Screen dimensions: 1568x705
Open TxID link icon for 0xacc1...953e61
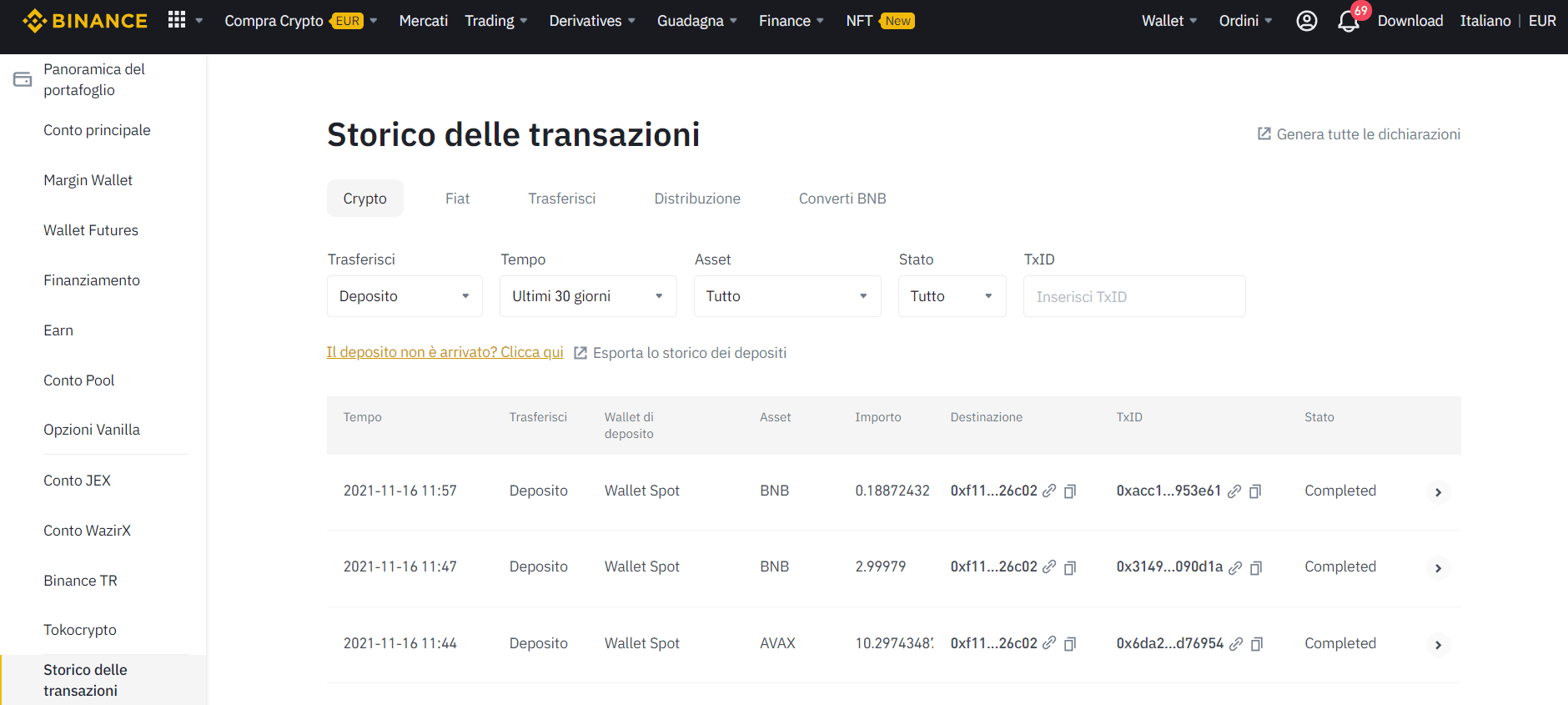[1234, 491]
